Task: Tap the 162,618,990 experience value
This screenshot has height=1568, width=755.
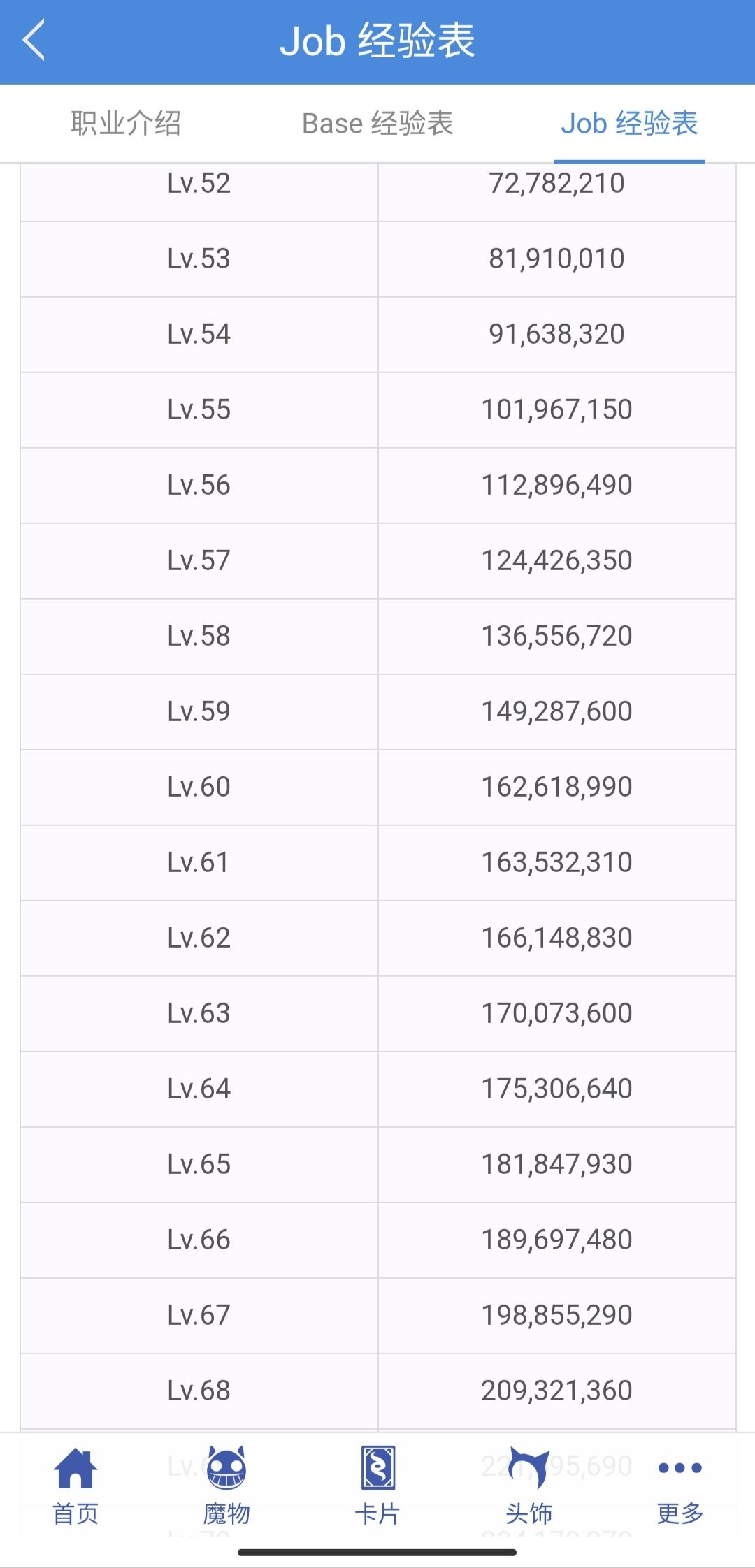Action: (556, 787)
